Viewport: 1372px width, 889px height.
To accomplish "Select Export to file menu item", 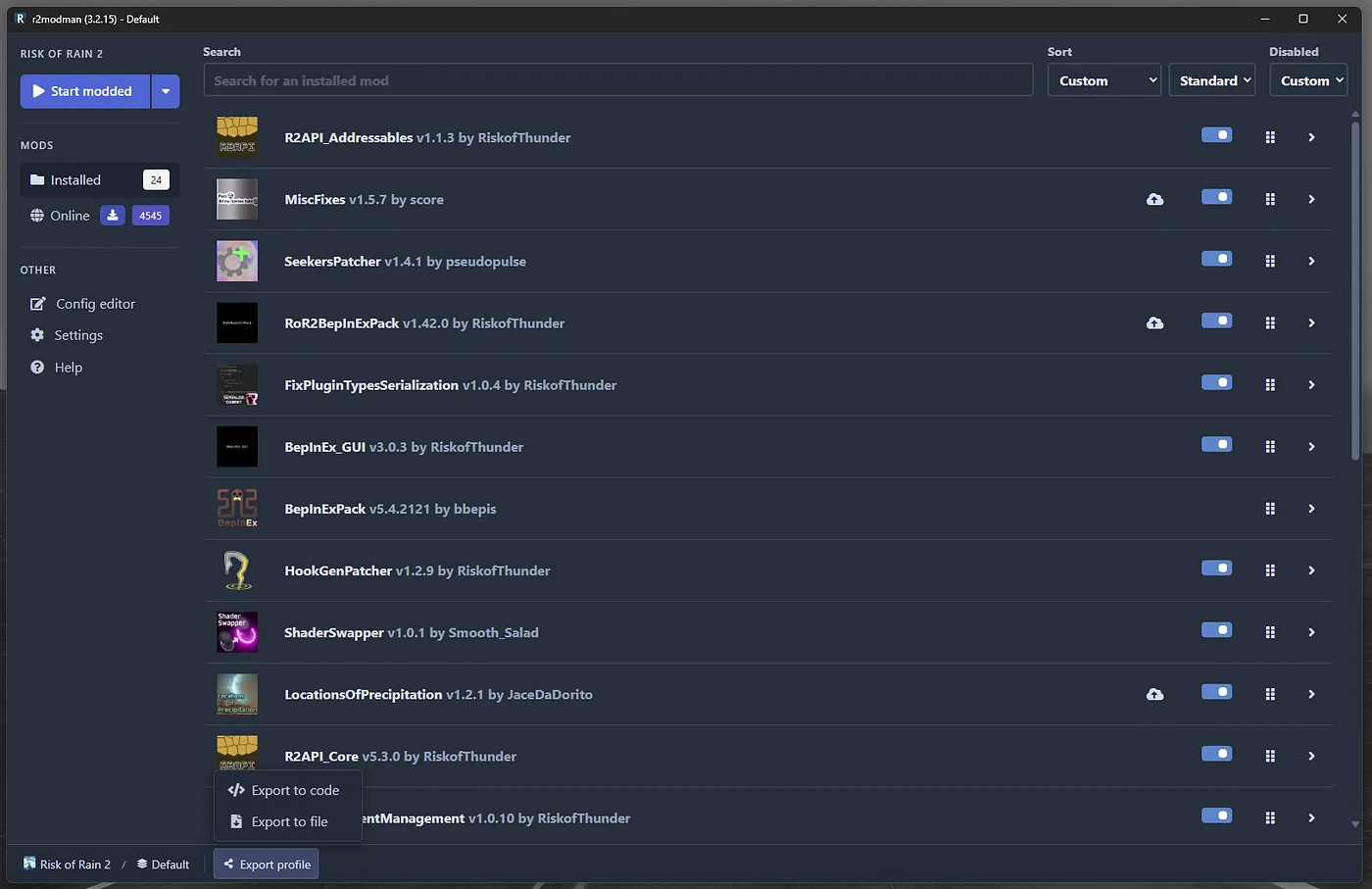I will pyautogui.click(x=288, y=821).
